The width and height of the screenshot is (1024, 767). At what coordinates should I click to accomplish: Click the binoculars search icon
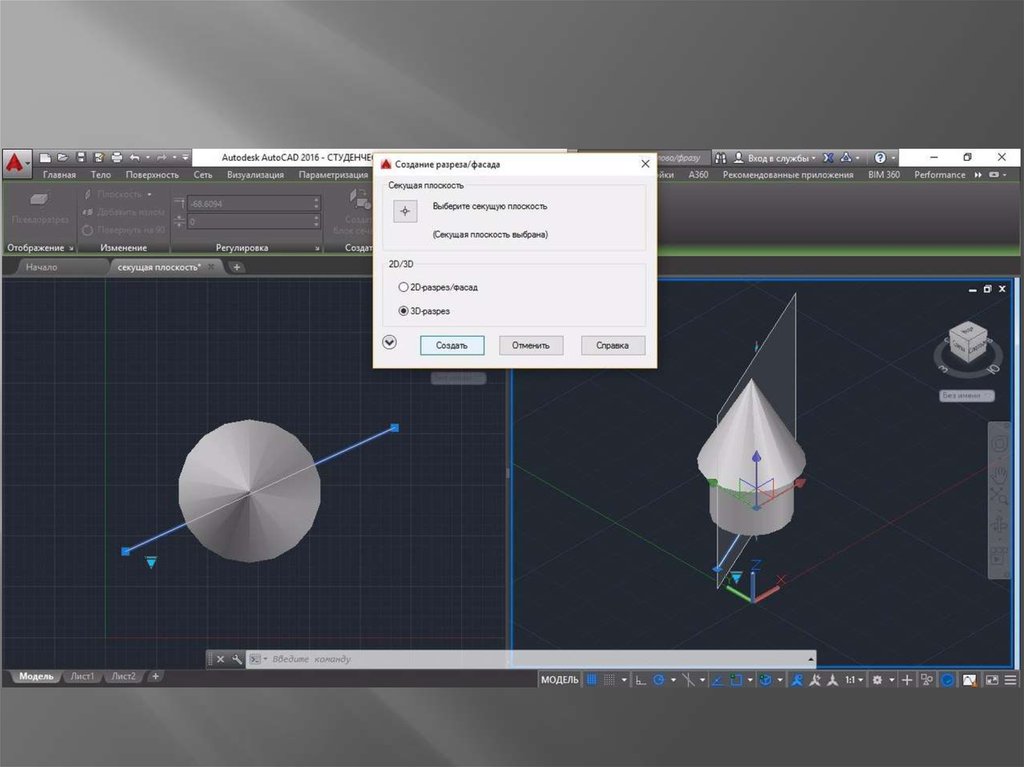[721, 158]
